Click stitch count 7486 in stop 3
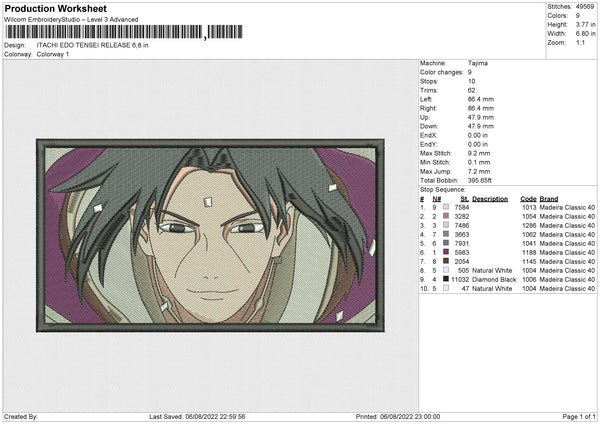600x424 pixels. 462,225
